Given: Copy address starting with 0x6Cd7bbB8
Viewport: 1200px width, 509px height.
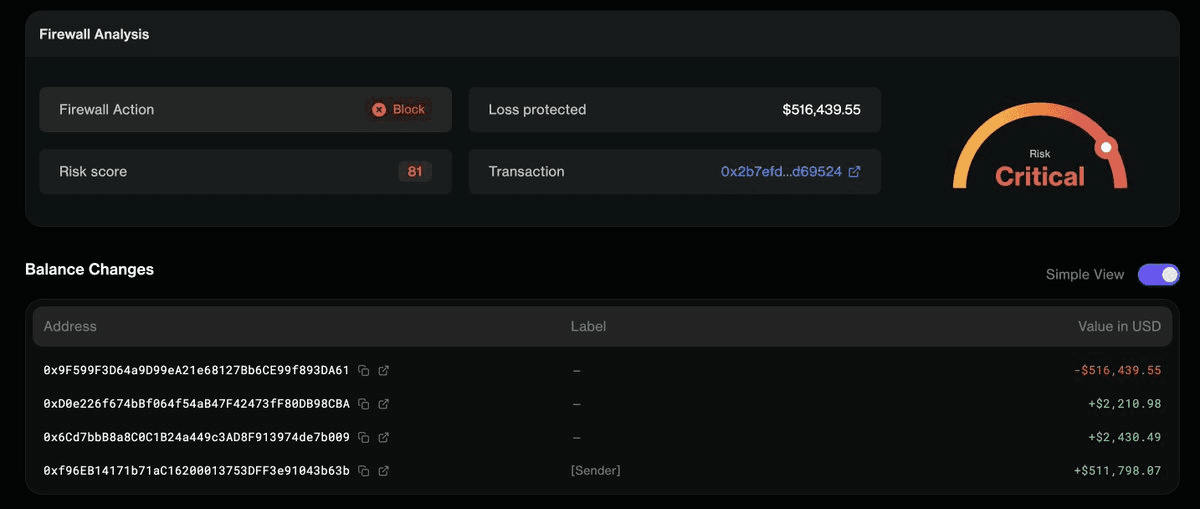Looking at the screenshot, I should click(364, 438).
